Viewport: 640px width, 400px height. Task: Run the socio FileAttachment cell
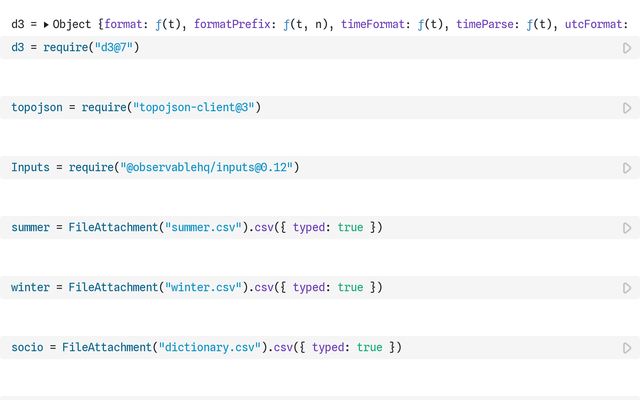point(627,348)
